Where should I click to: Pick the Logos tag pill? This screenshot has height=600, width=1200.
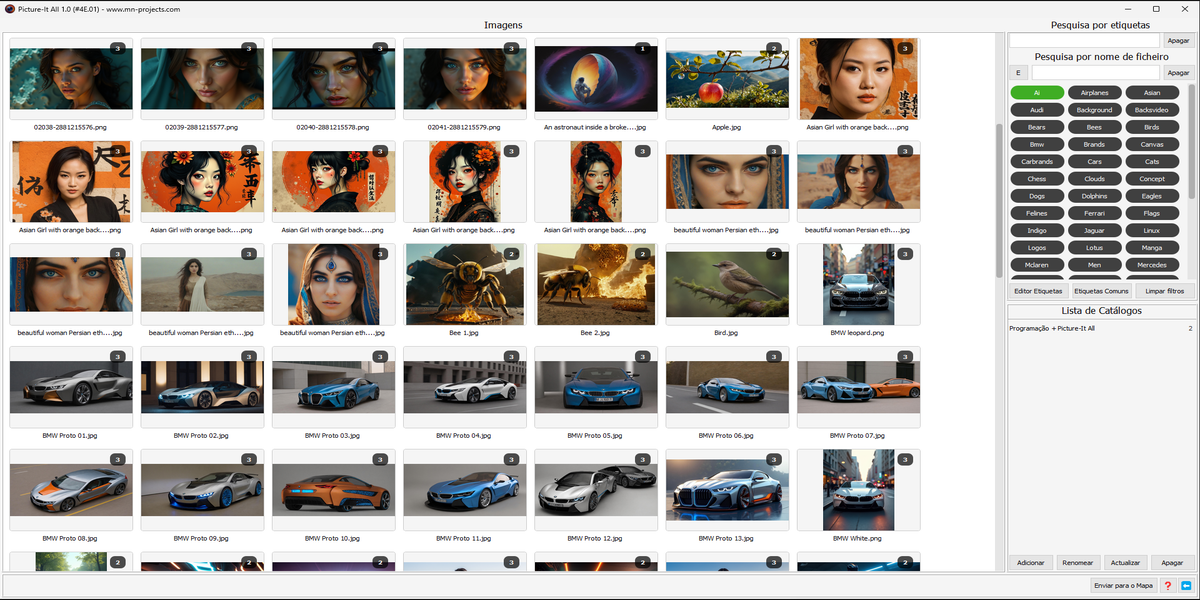[1037, 248]
